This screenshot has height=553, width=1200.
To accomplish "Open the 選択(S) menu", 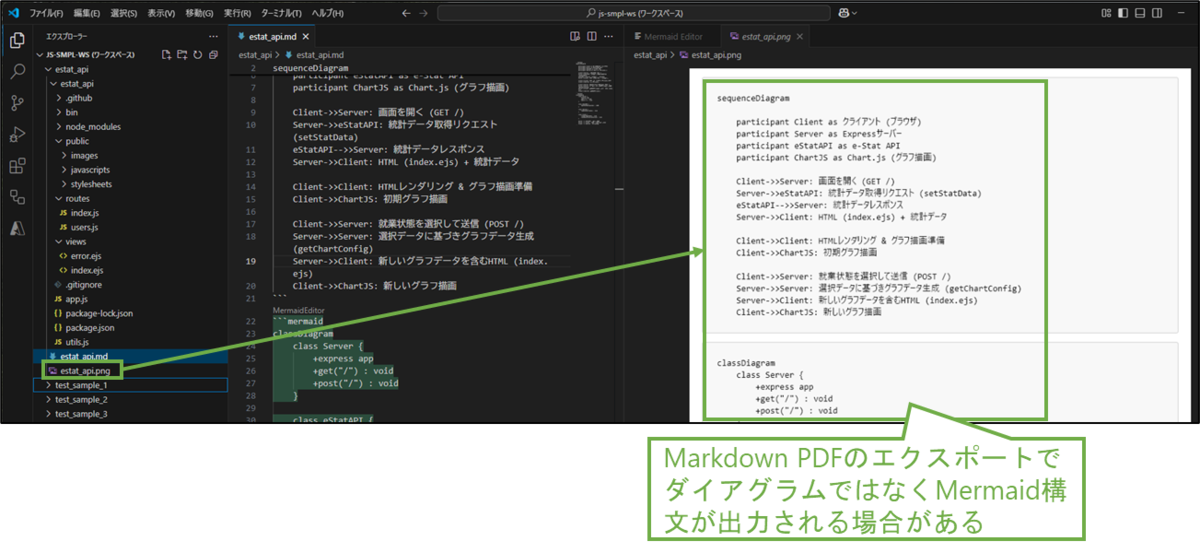I will coord(123,13).
